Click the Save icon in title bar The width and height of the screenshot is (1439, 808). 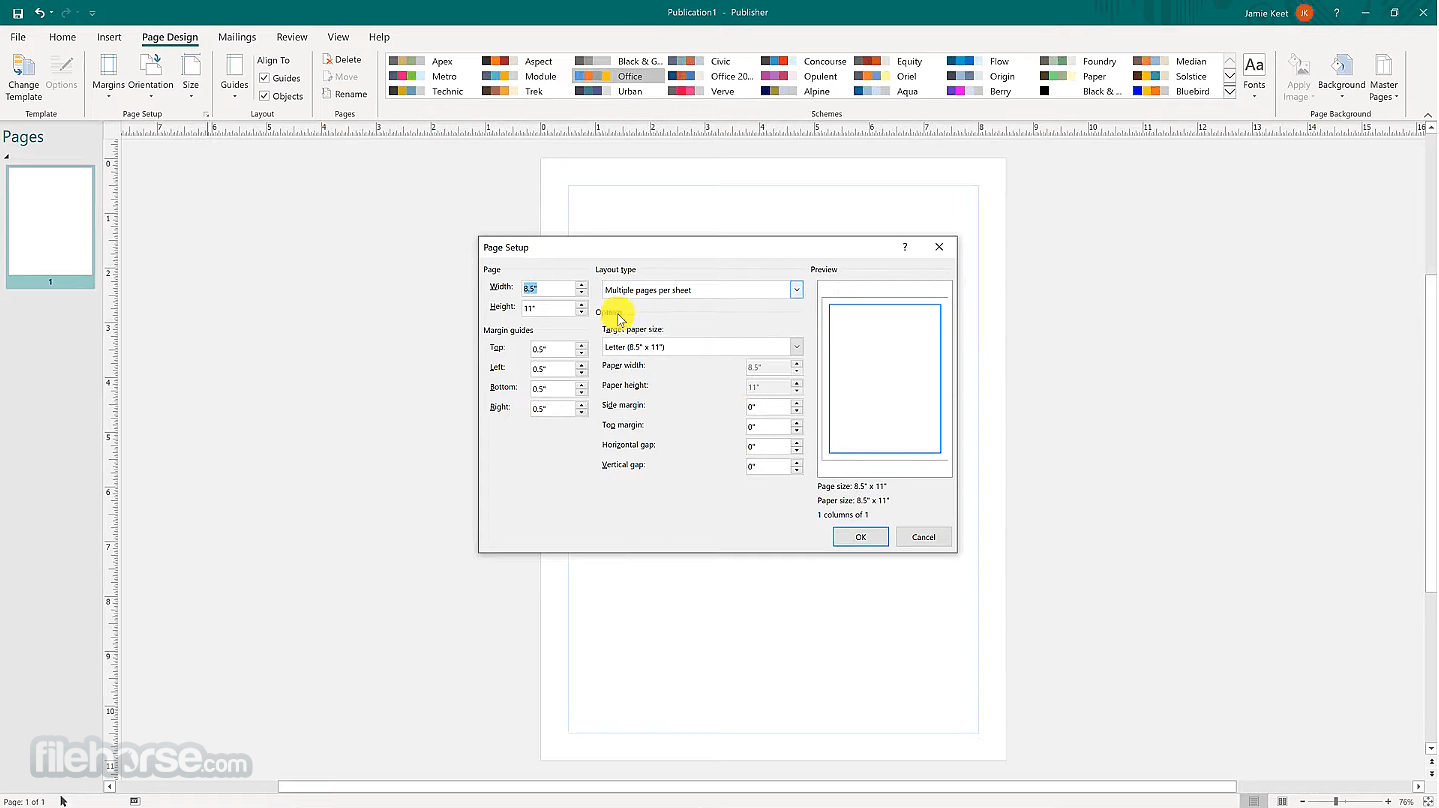click(x=17, y=13)
